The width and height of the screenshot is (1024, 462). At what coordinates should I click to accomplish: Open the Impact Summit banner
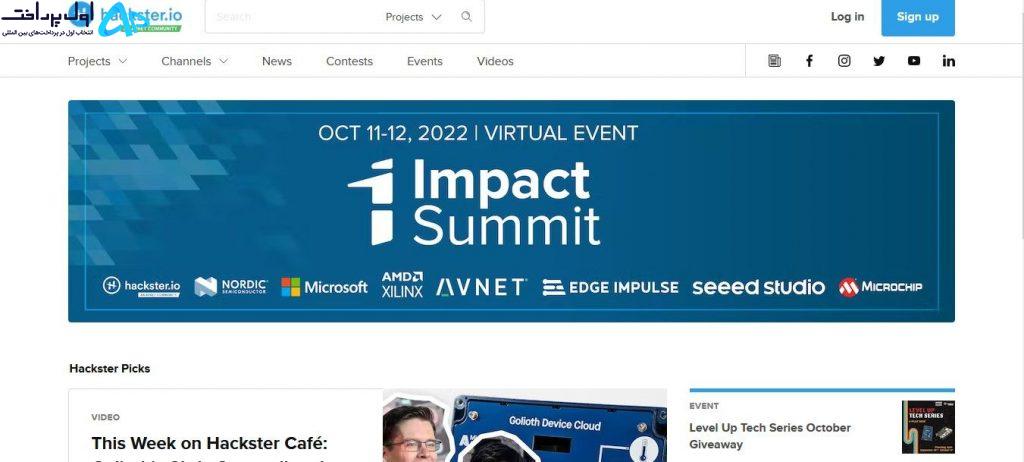511,211
